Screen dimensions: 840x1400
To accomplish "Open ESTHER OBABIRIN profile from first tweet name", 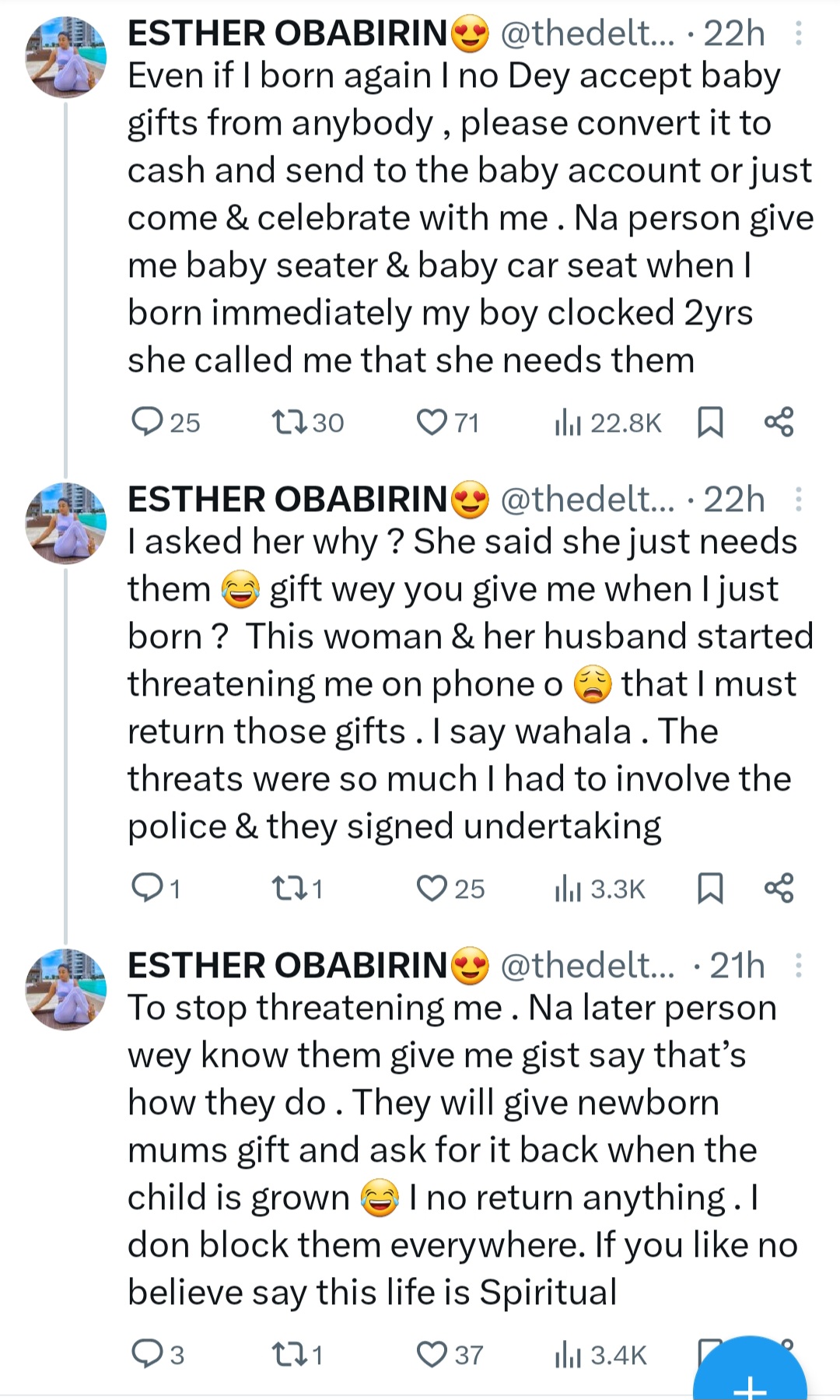I will tap(288, 33).
